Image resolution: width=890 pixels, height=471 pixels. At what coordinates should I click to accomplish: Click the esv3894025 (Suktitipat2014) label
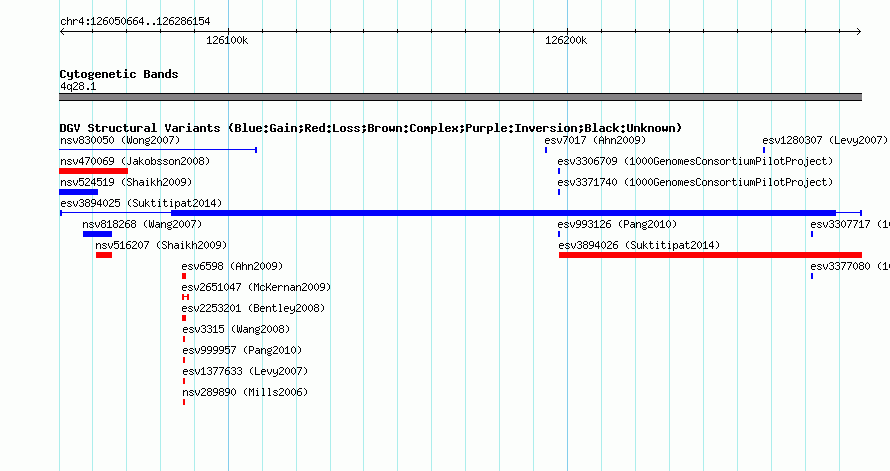tap(141, 203)
